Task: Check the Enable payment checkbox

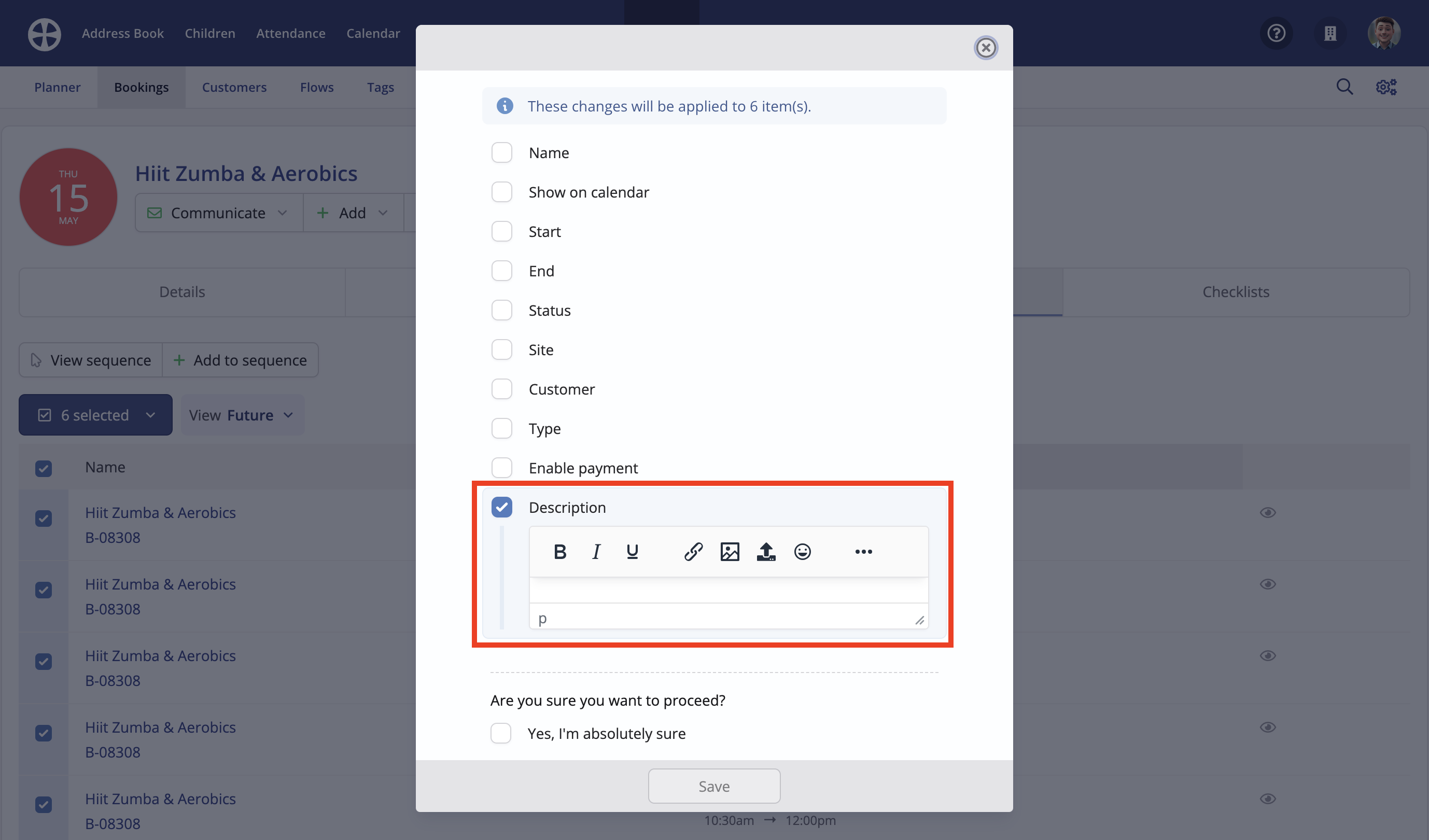Action: pyautogui.click(x=502, y=468)
